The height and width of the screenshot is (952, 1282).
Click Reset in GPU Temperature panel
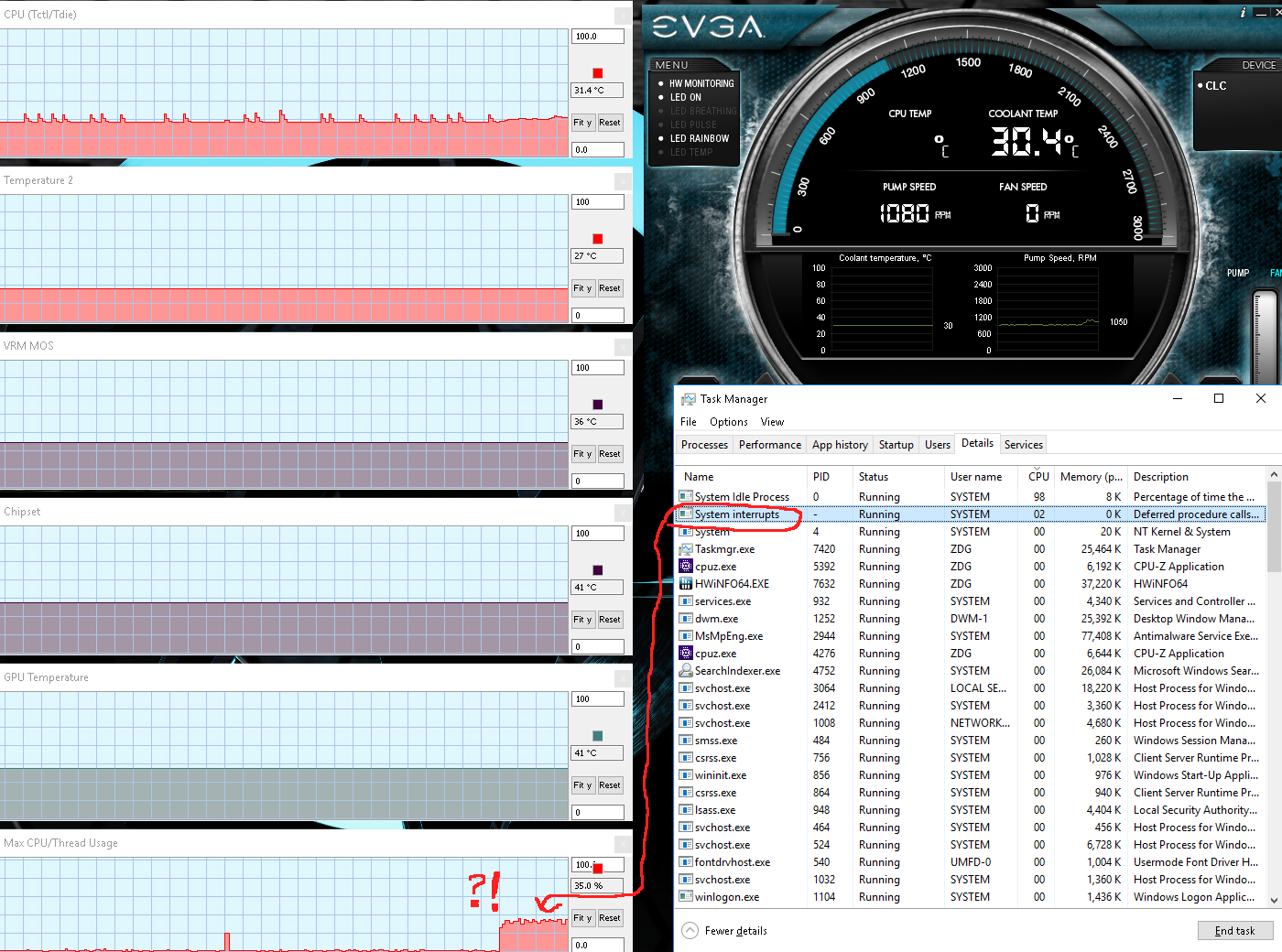[x=610, y=785]
